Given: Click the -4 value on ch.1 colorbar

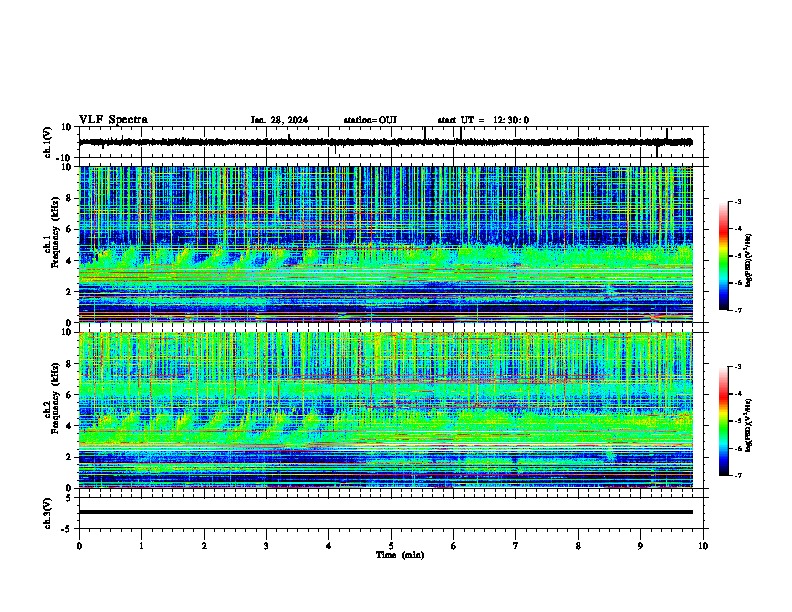Looking at the screenshot, I should tap(738, 229).
